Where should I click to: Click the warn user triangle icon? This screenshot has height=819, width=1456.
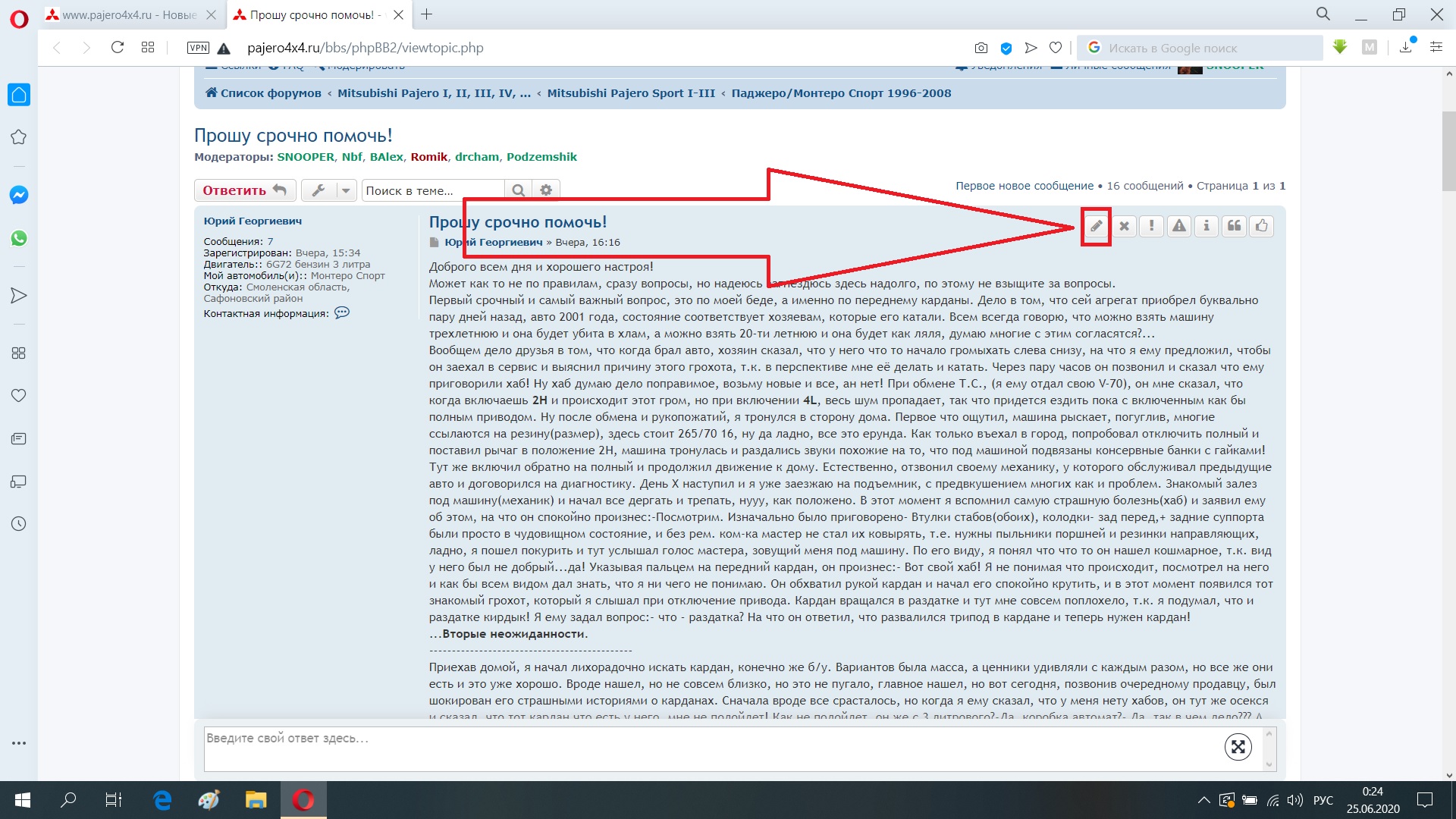tap(1178, 226)
